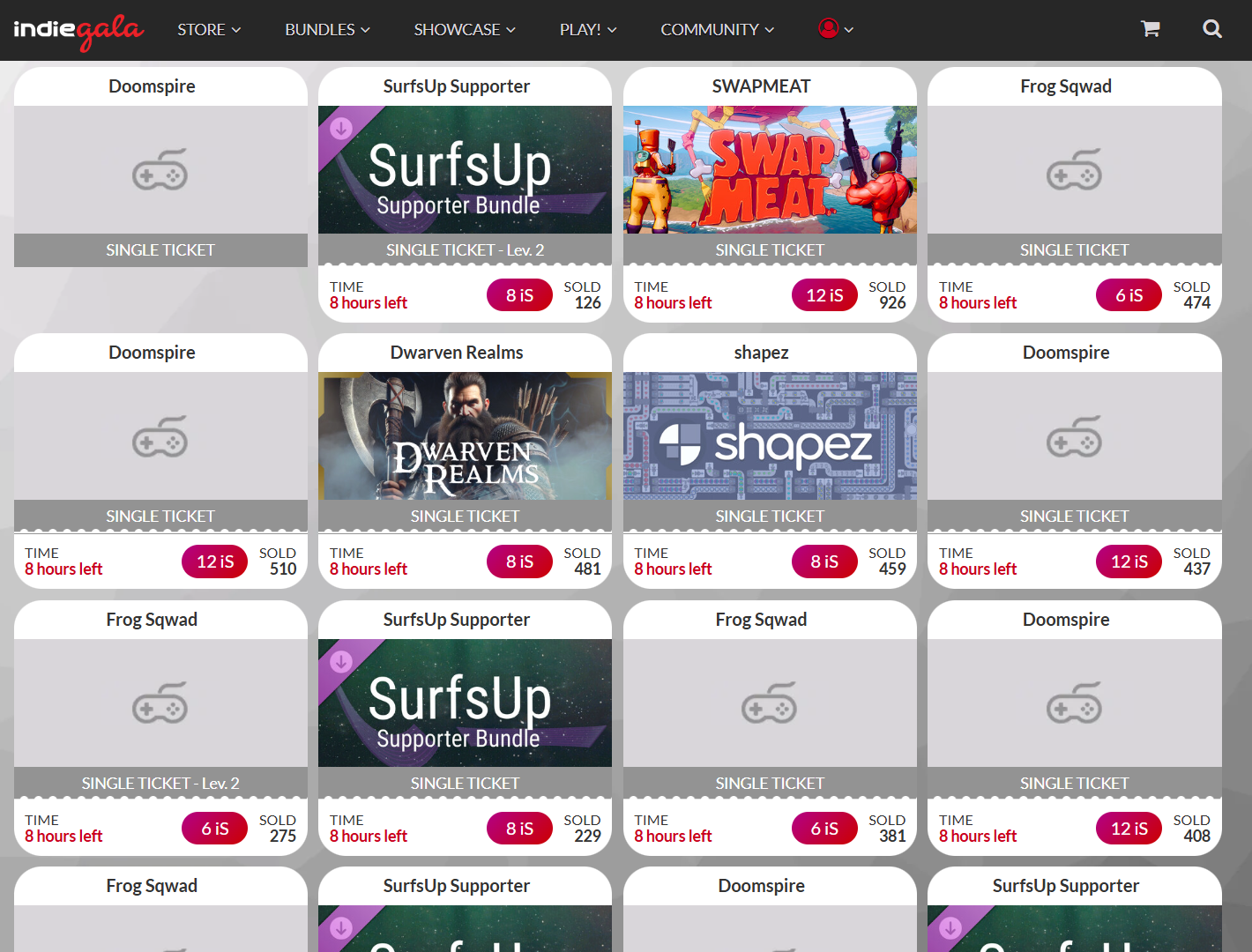Image resolution: width=1252 pixels, height=952 pixels.
Task: Buy the 8 iS Dwarven Realms ticket
Action: point(519,562)
